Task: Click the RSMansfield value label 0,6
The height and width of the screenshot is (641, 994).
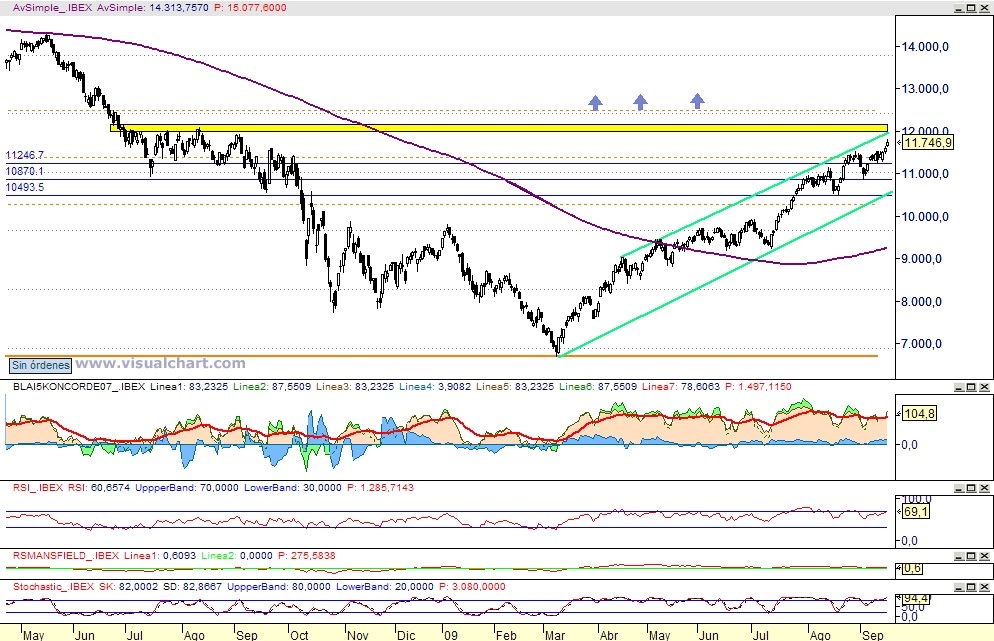Action: point(912,569)
